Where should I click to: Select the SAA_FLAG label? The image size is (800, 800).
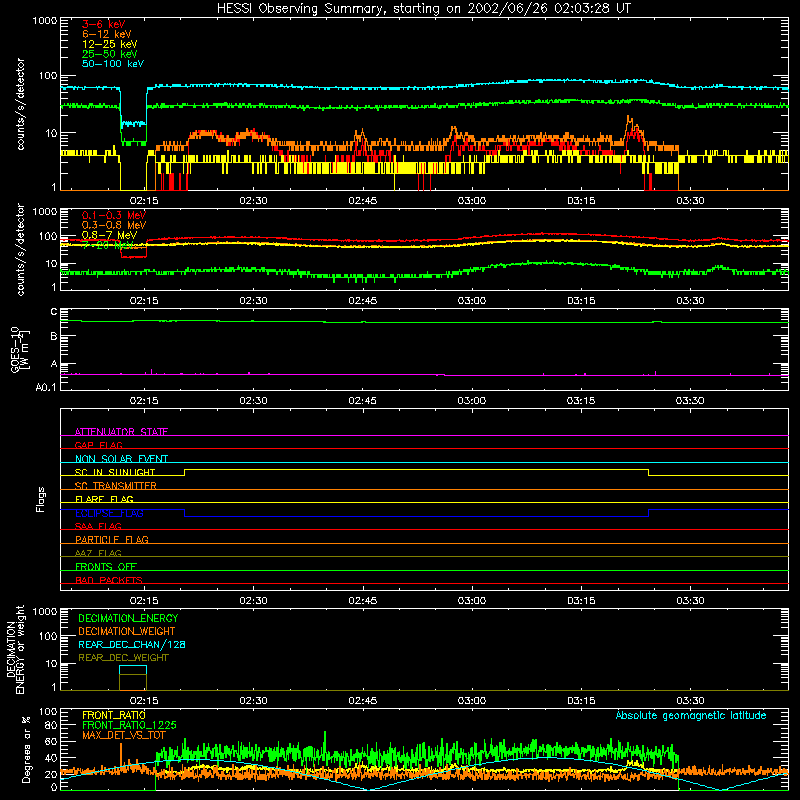pyautogui.click(x=98, y=526)
